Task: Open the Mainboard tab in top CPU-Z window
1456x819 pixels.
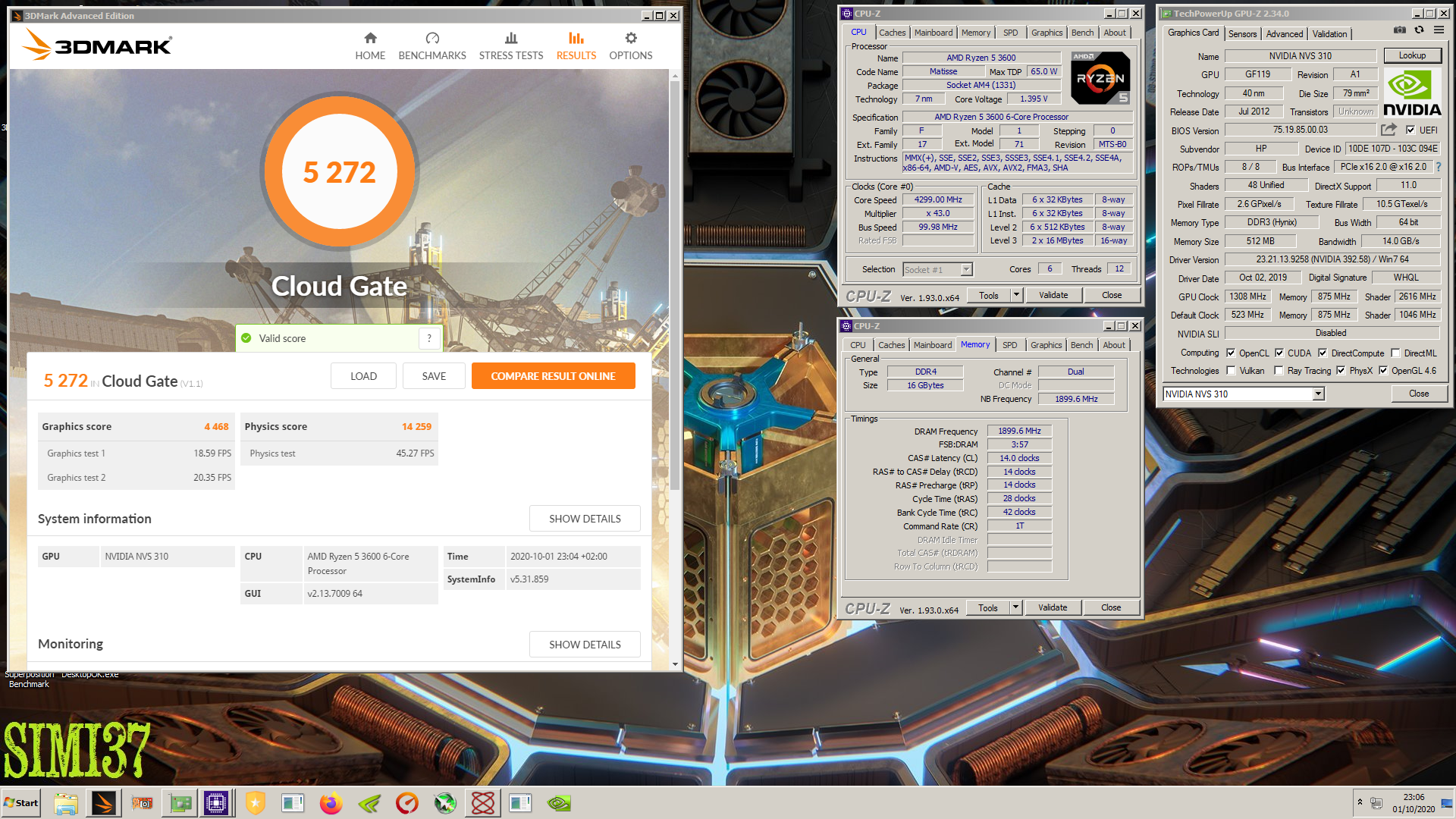Action: pos(933,32)
